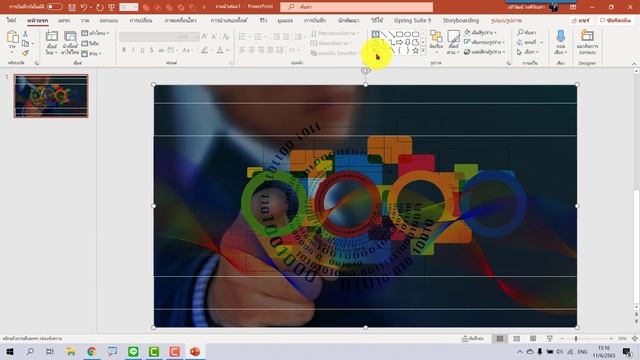Click the Save icon in quick access toolbar

[x=72, y=7]
